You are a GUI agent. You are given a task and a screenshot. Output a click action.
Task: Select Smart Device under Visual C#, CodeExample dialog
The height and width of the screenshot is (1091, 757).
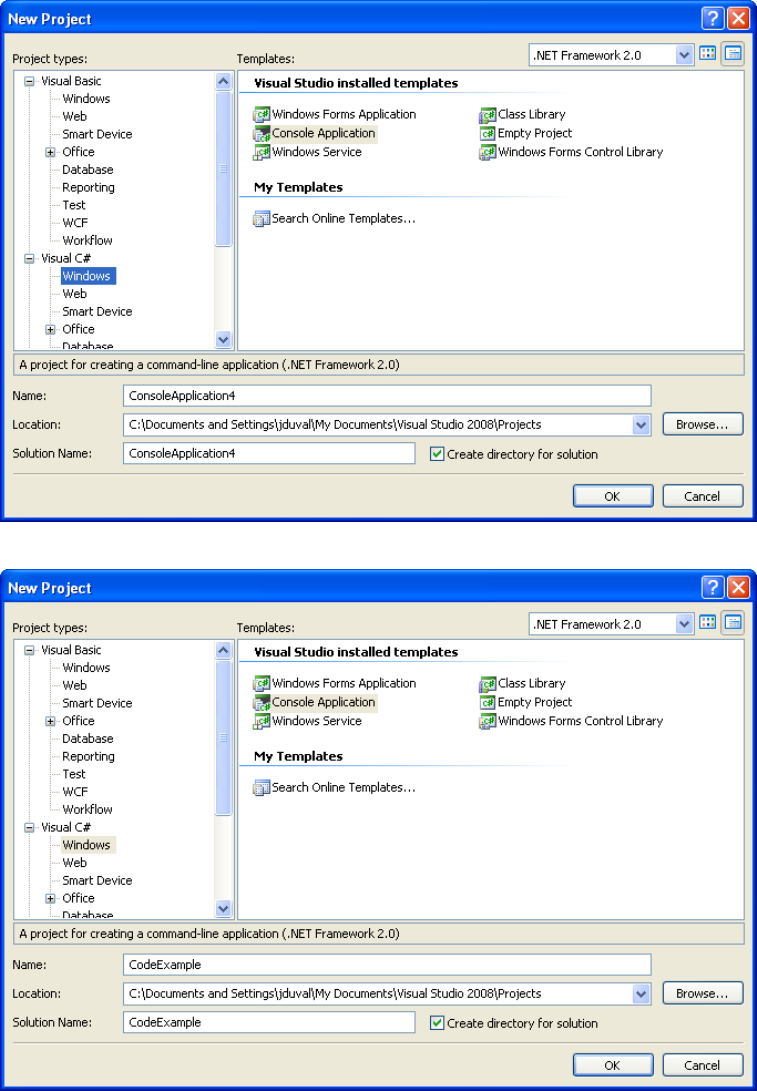pos(97,881)
